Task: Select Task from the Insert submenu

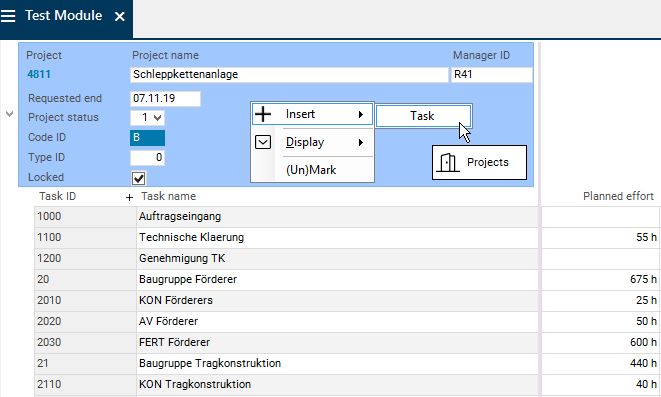Action: pyautogui.click(x=423, y=116)
